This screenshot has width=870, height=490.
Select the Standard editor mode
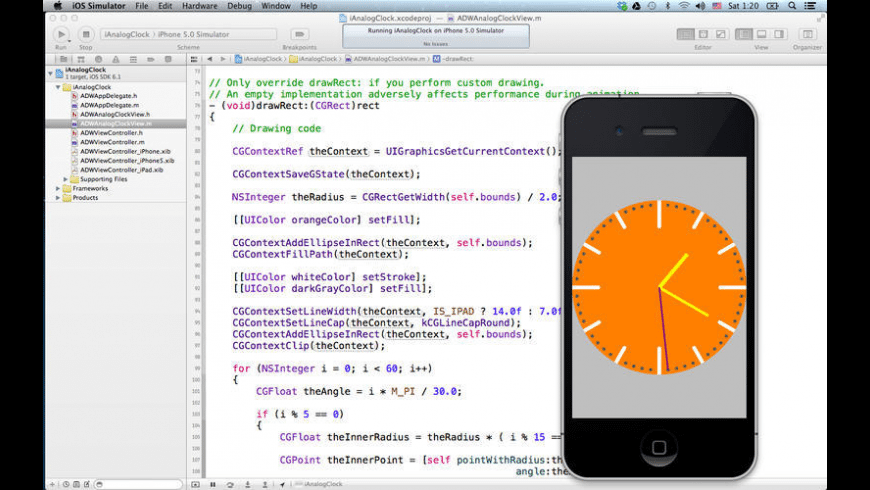point(685,34)
